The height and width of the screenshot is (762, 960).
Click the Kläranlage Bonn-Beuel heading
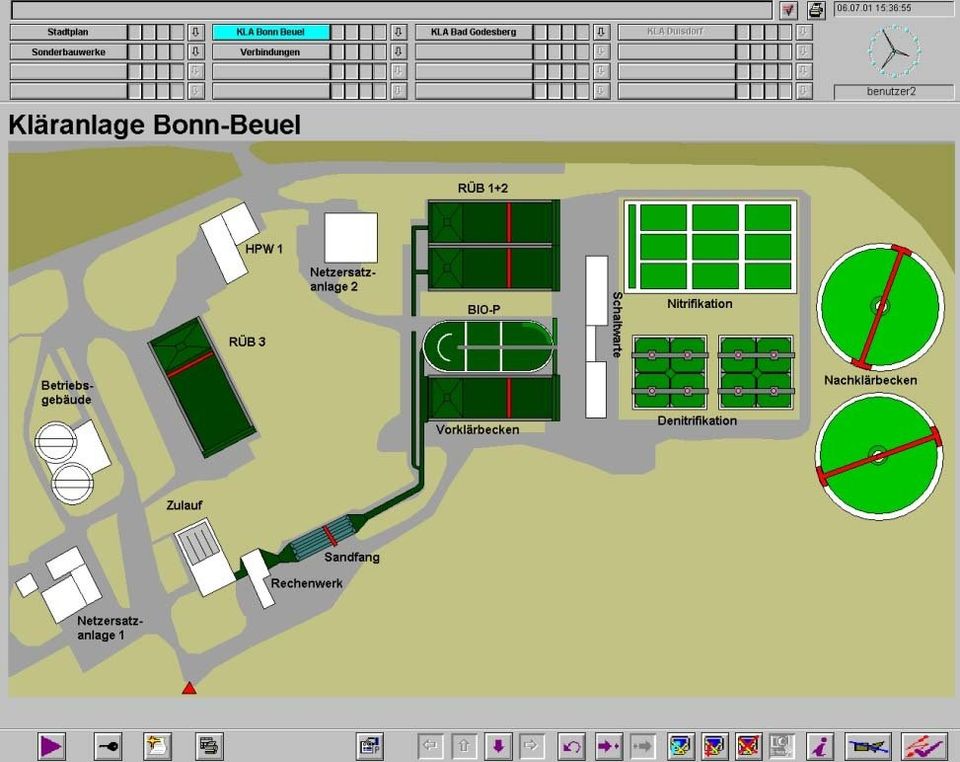[154, 125]
